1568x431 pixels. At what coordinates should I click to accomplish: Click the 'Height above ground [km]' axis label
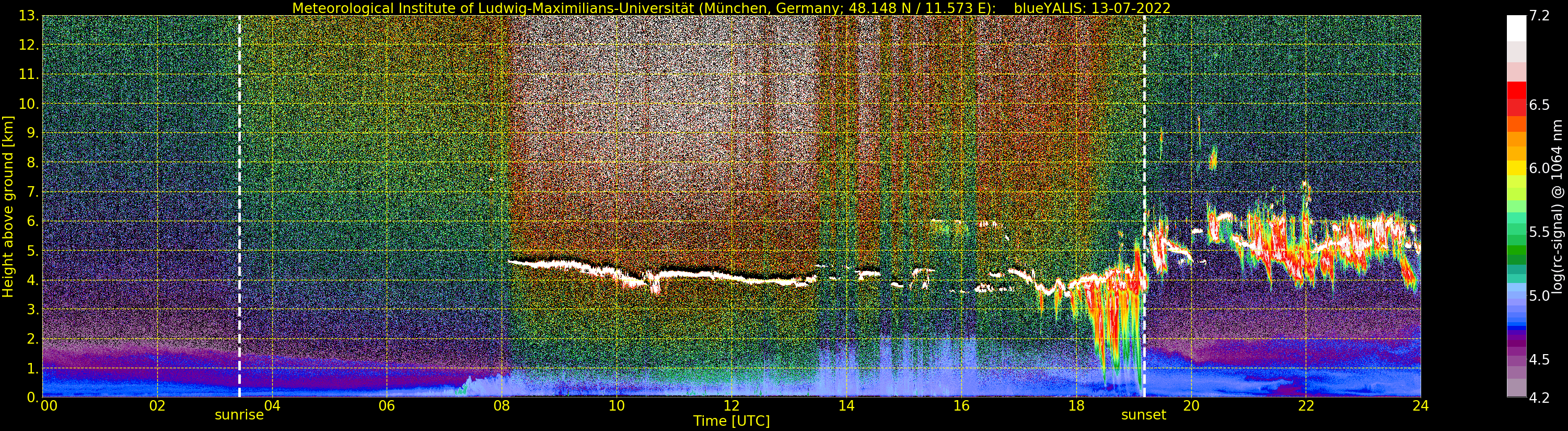coord(8,206)
